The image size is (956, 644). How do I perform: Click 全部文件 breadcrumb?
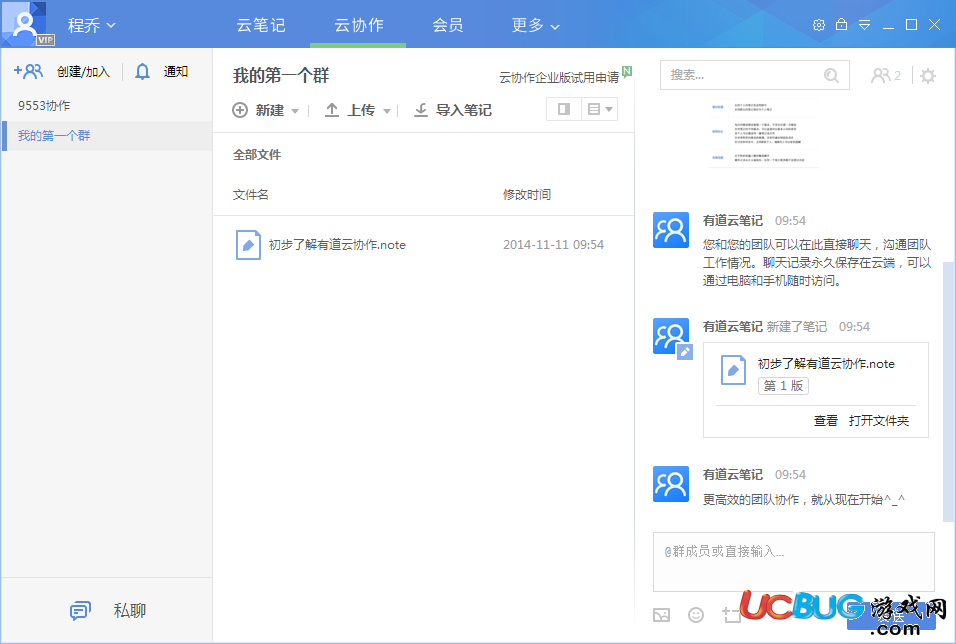coord(257,154)
